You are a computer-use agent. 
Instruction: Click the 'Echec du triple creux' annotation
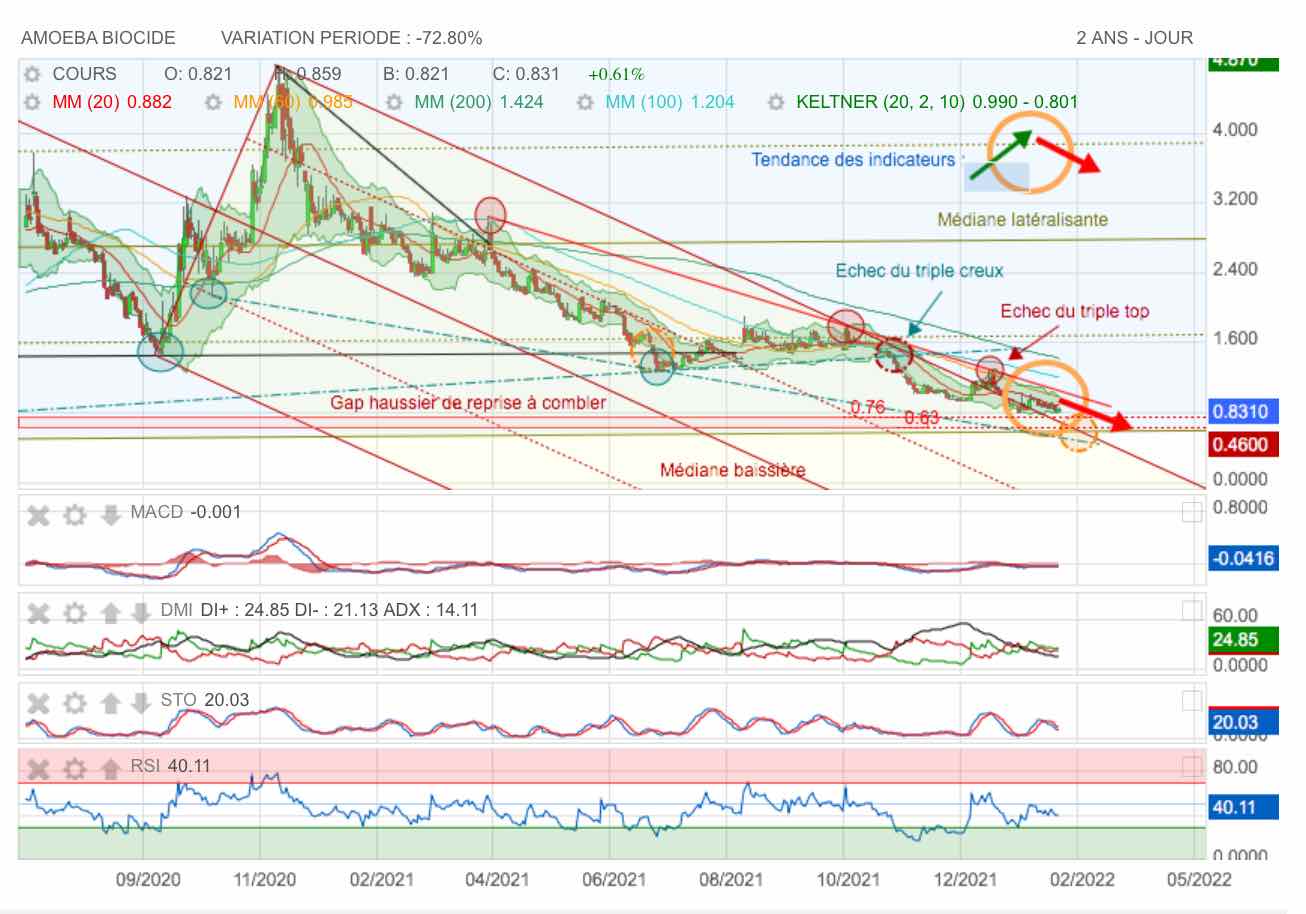(x=919, y=271)
